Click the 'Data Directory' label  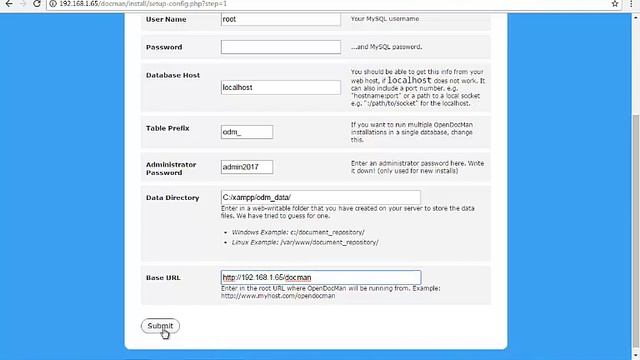[x=173, y=198]
